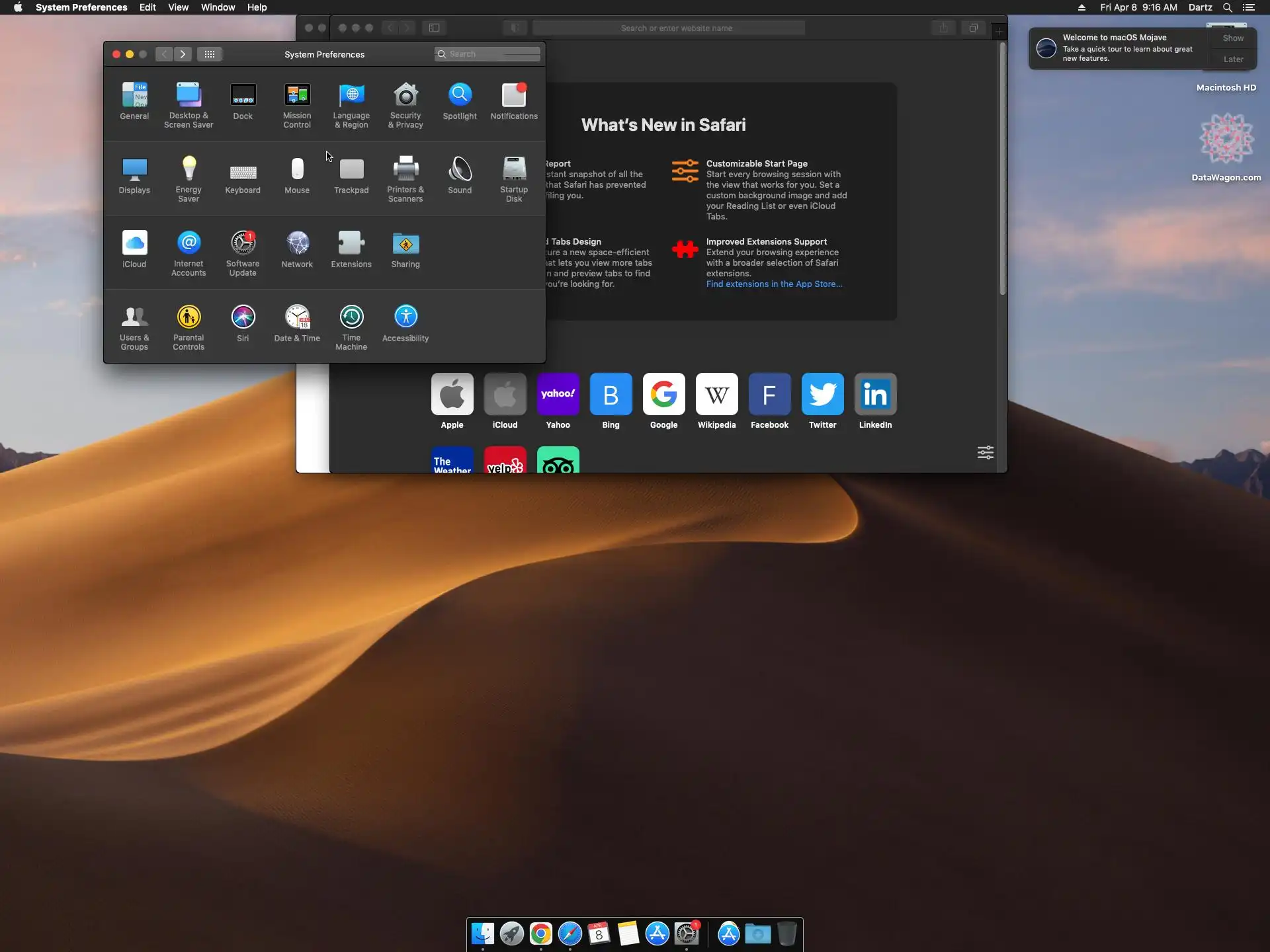Open the Security & Privacy preference pane
This screenshot has width=1270, height=952.
[x=405, y=104]
